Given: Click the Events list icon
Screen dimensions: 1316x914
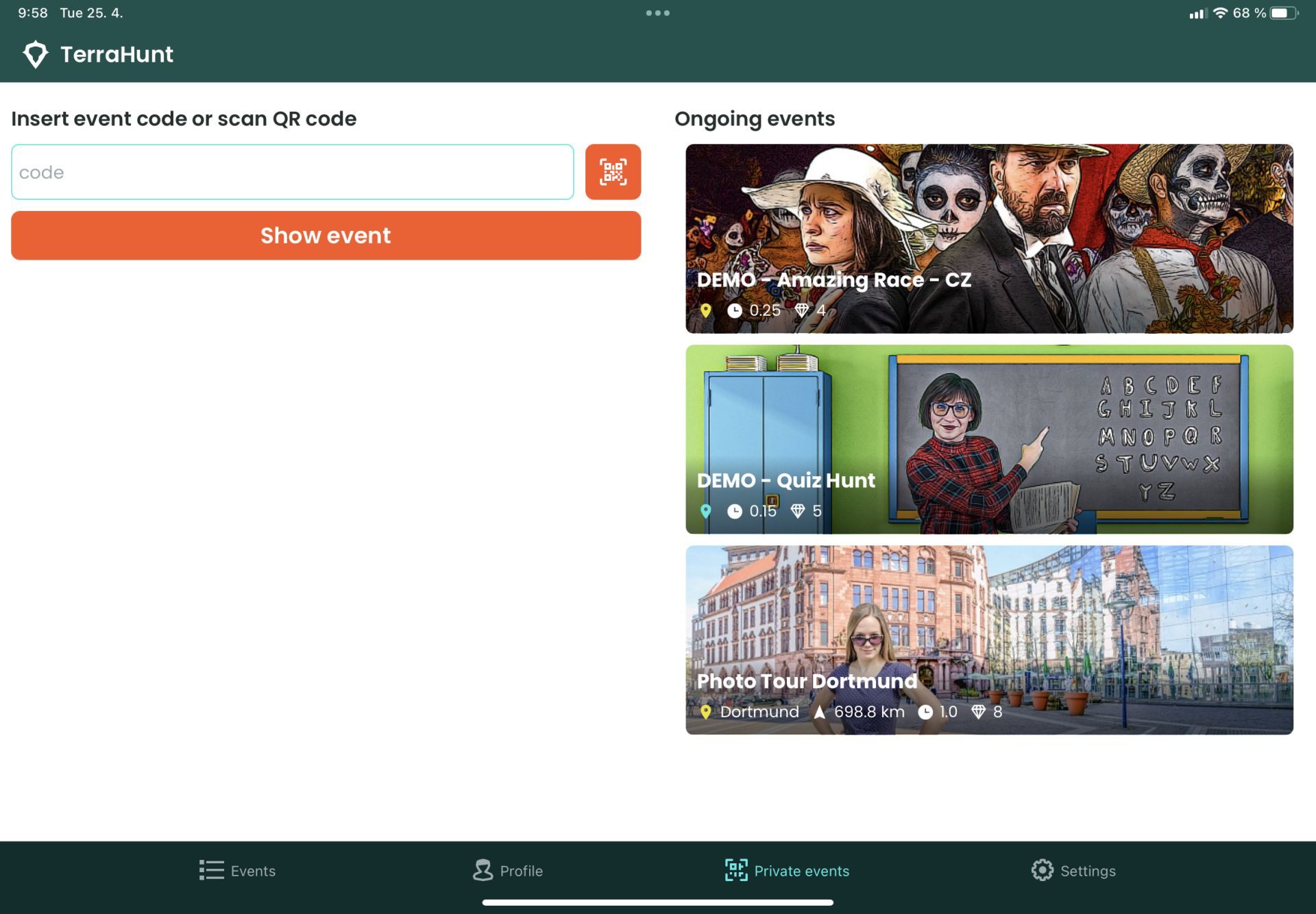Looking at the screenshot, I should pyautogui.click(x=211, y=870).
